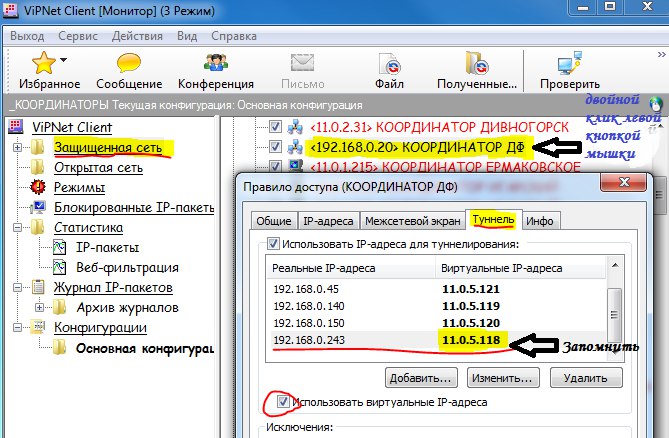Open the Выход menu
The width and height of the screenshot is (669, 438).
27,36
